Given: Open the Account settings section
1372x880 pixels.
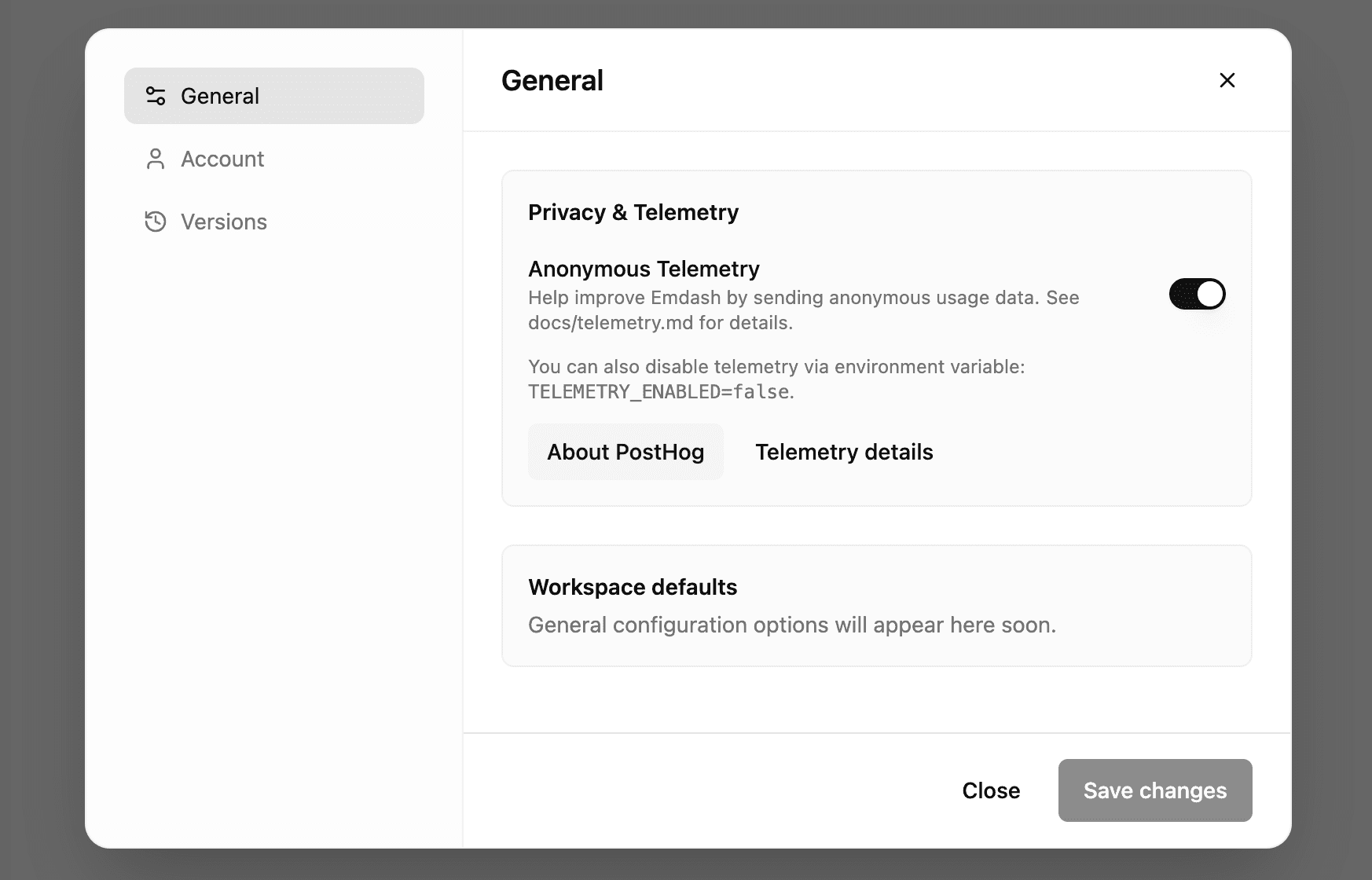Looking at the screenshot, I should 222,159.
